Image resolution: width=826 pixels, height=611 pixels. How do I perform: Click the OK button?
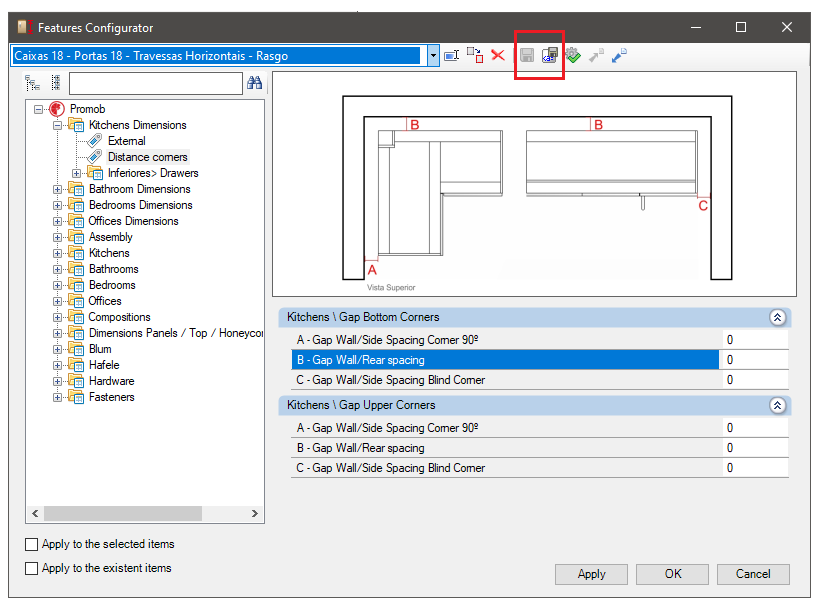click(672, 574)
